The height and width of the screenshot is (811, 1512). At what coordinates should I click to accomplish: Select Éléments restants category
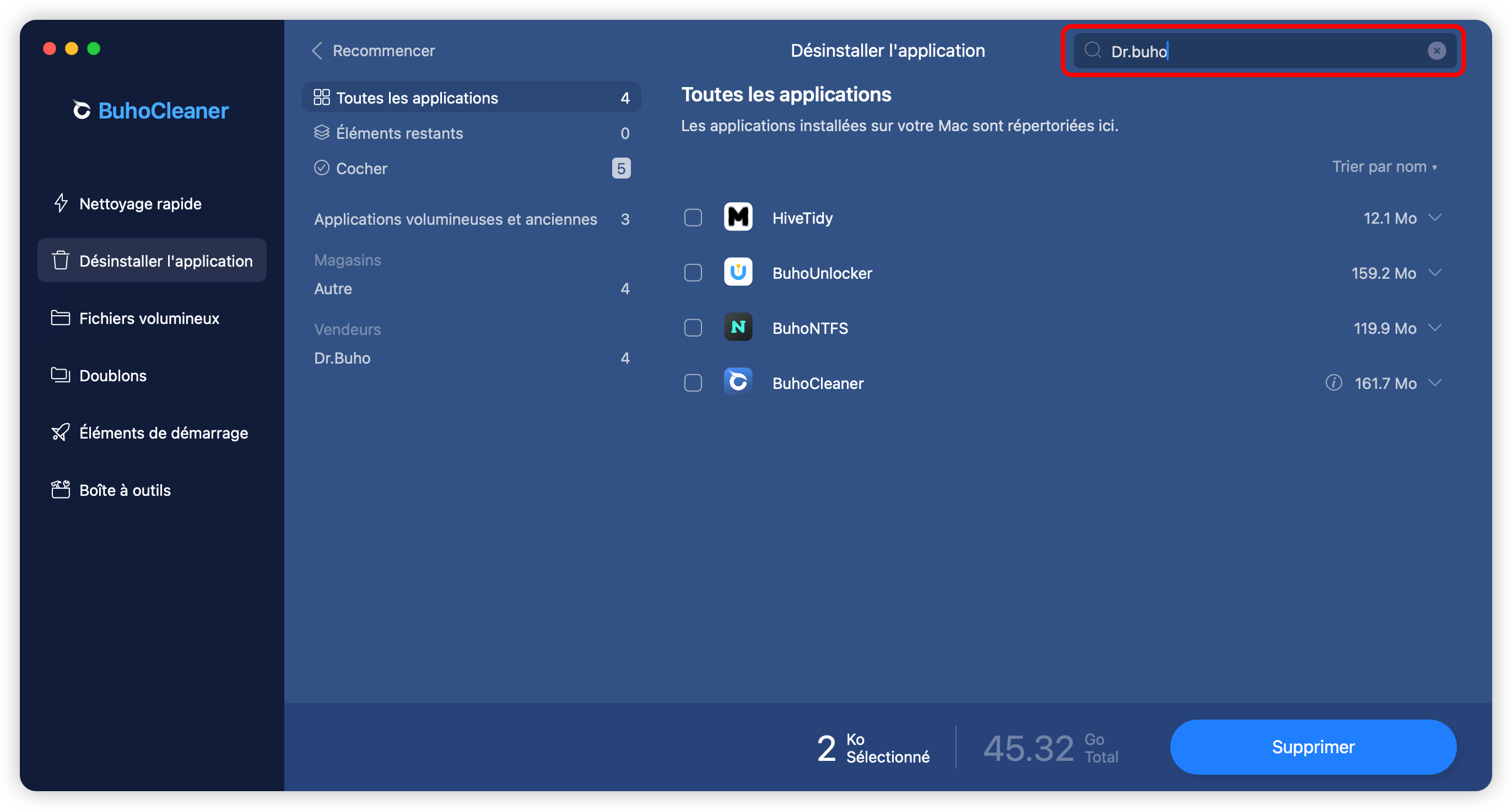471,133
